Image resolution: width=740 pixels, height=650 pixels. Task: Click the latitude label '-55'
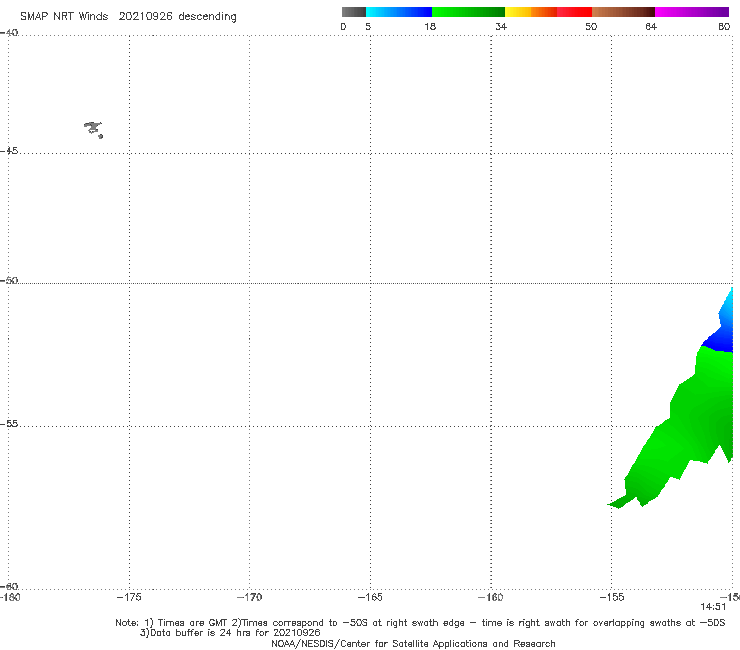9,423
